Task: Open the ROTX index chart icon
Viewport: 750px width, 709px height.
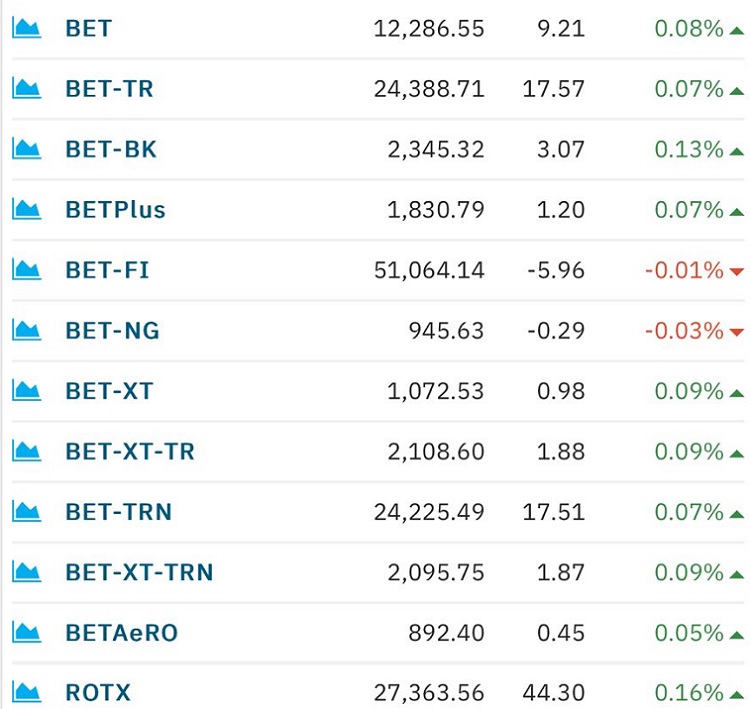Action: coord(26,692)
